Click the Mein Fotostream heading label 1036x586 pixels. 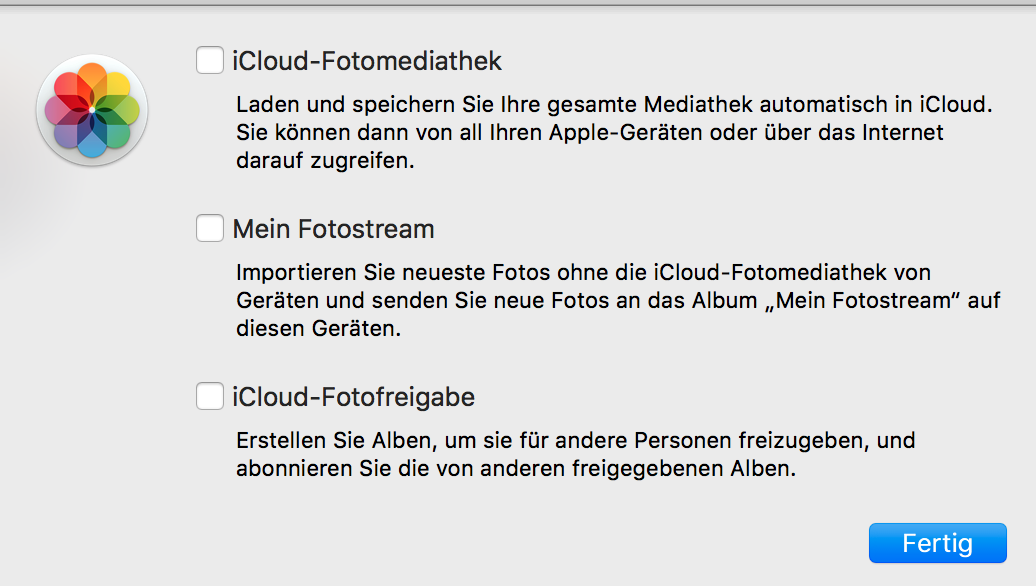click(333, 230)
